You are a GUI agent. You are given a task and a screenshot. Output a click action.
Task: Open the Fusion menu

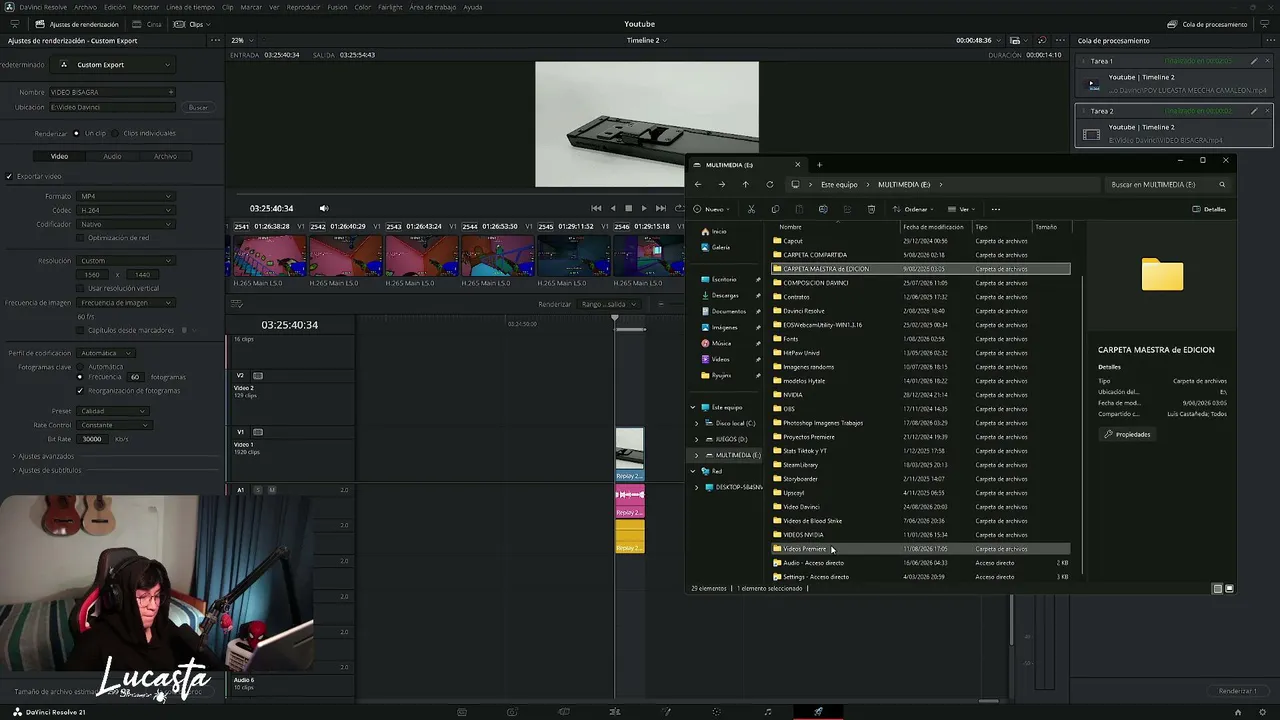[x=337, y=7]
